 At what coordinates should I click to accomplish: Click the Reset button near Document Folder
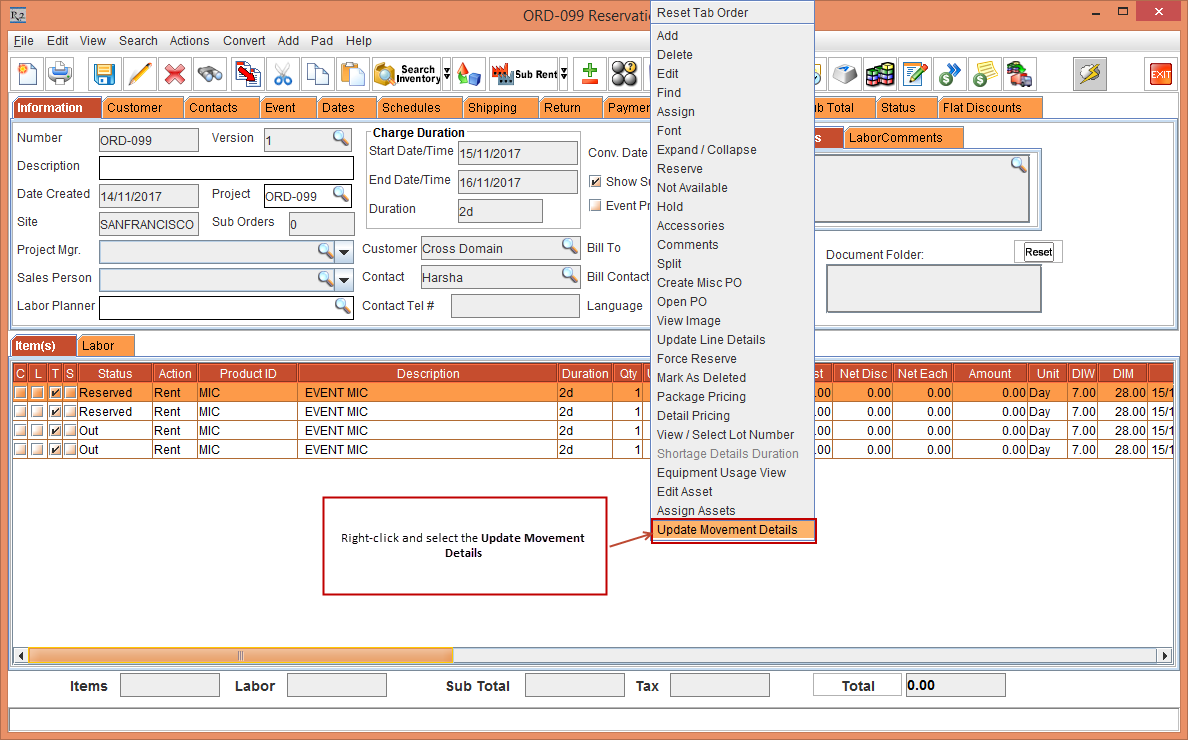(x=1038, y=252)
